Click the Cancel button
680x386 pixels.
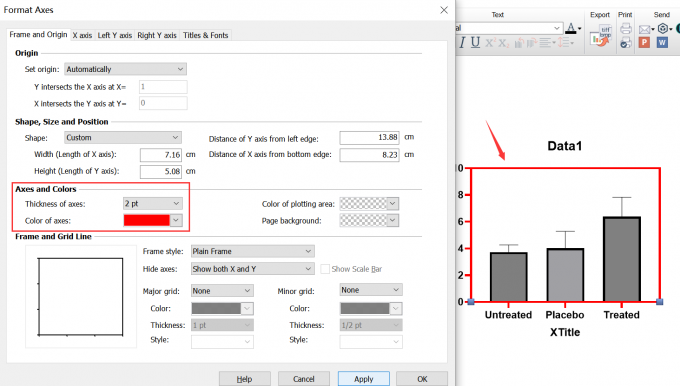tap(304, 379)
